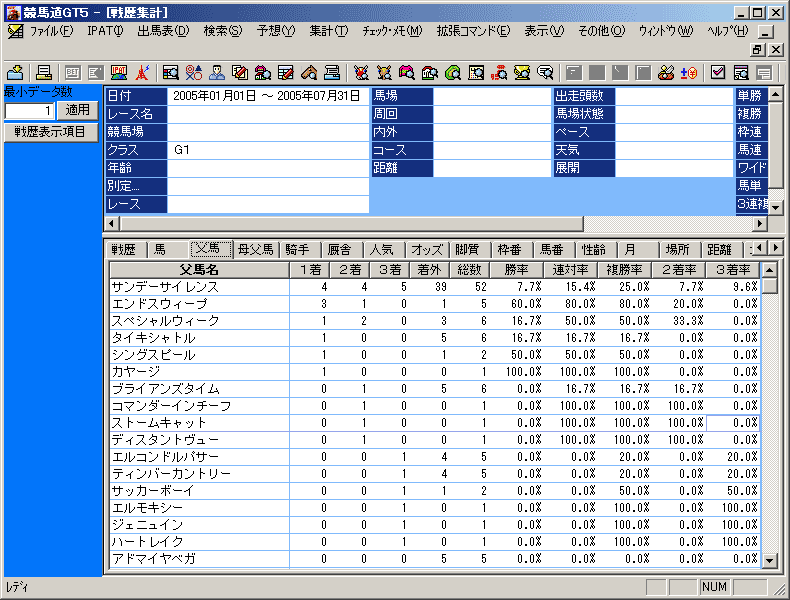Click the printer icon in toolbar
The image size is (790, 600).
click(x=44, y=72)
